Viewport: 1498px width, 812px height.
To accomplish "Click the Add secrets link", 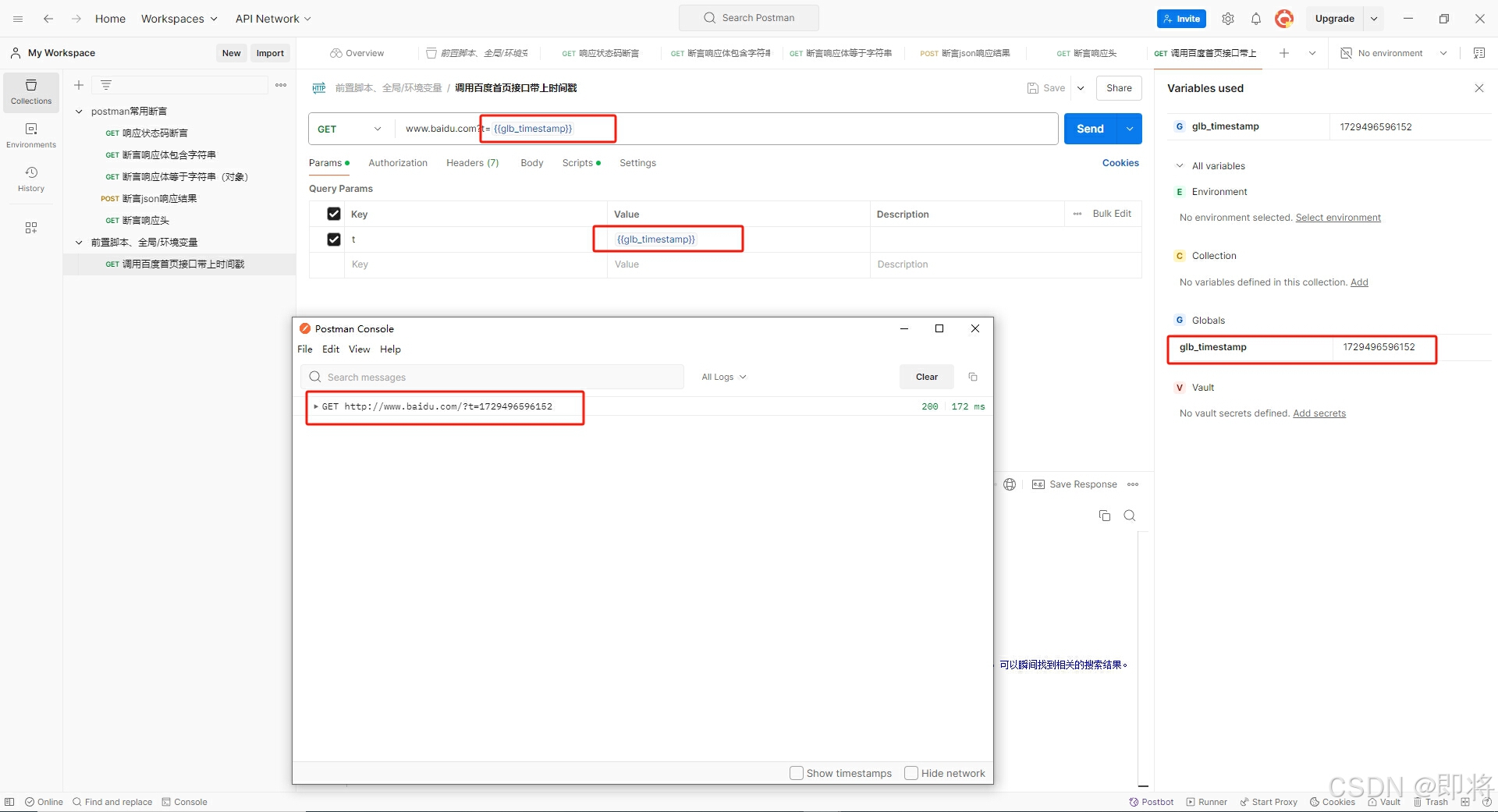I will 1319,413.
